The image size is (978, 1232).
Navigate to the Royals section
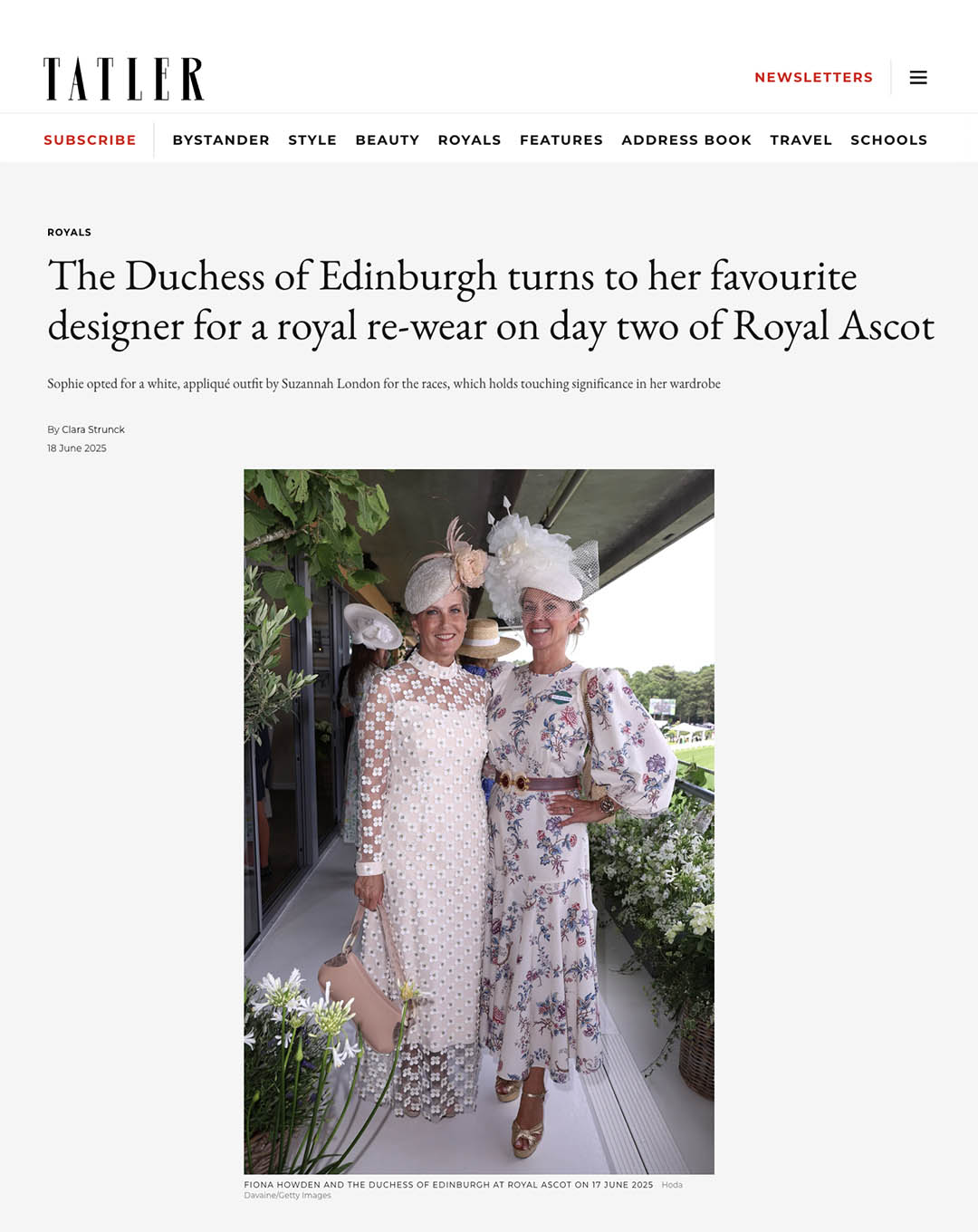pyautogui.click(x=469, y=140)
